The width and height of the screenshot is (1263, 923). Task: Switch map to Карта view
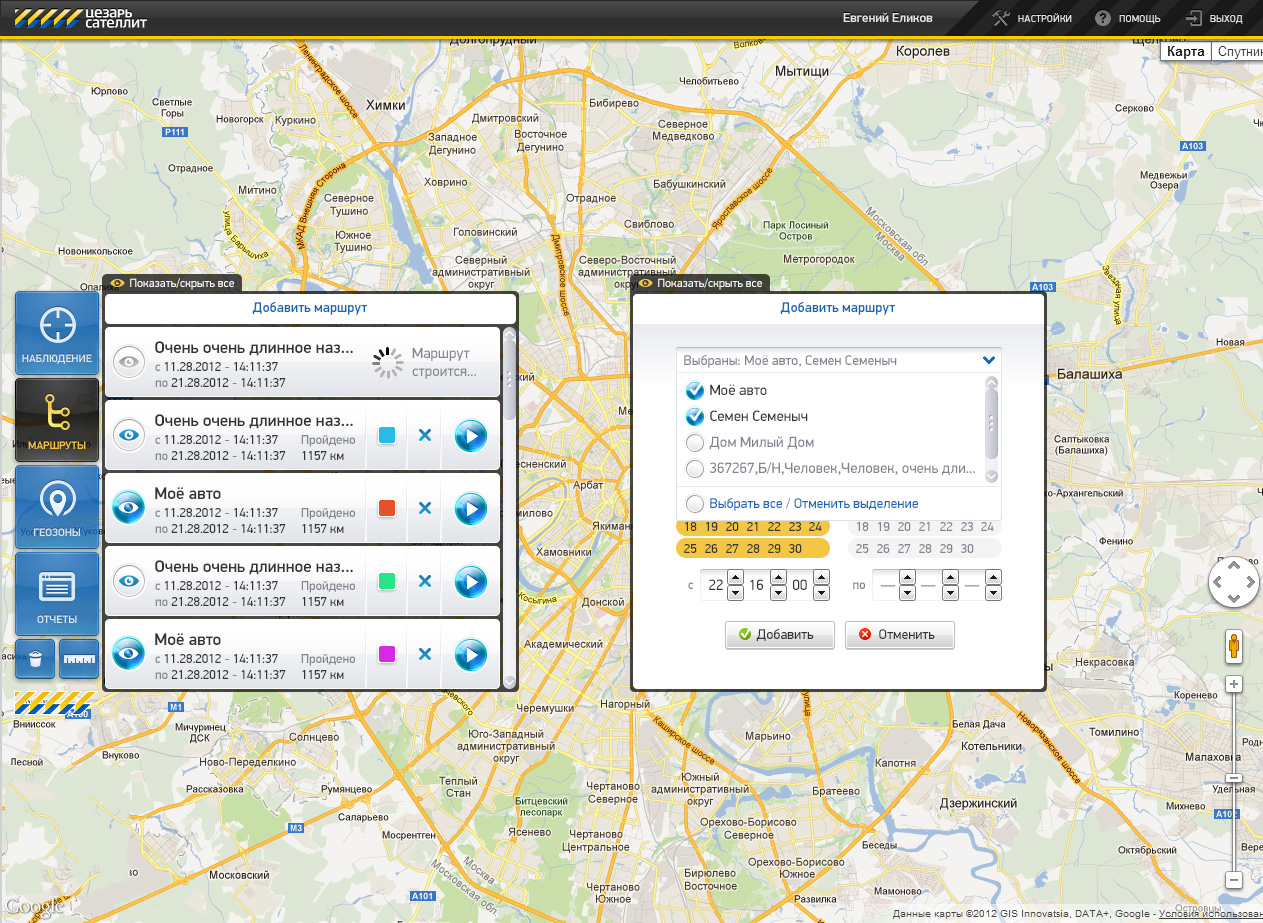[x=1185, y=51]
